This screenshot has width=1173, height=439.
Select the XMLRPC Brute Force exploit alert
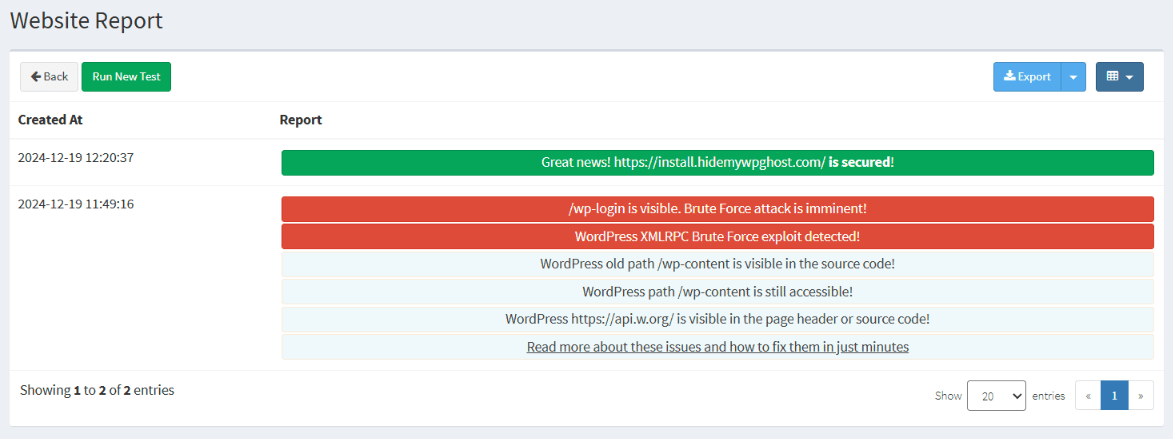(x=717, y=237)
